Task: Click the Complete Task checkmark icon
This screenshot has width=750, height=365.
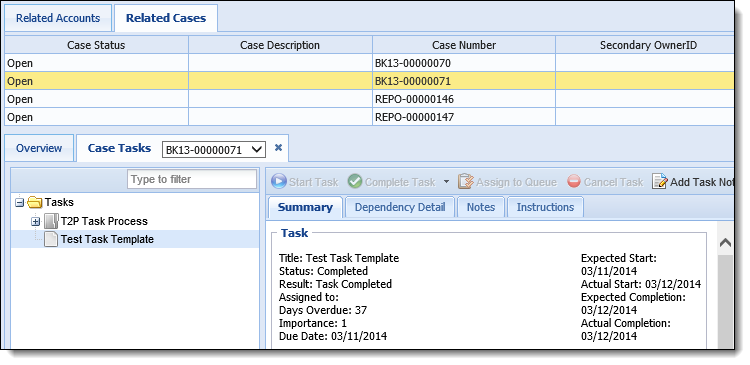Action: (x=354, y=182)
